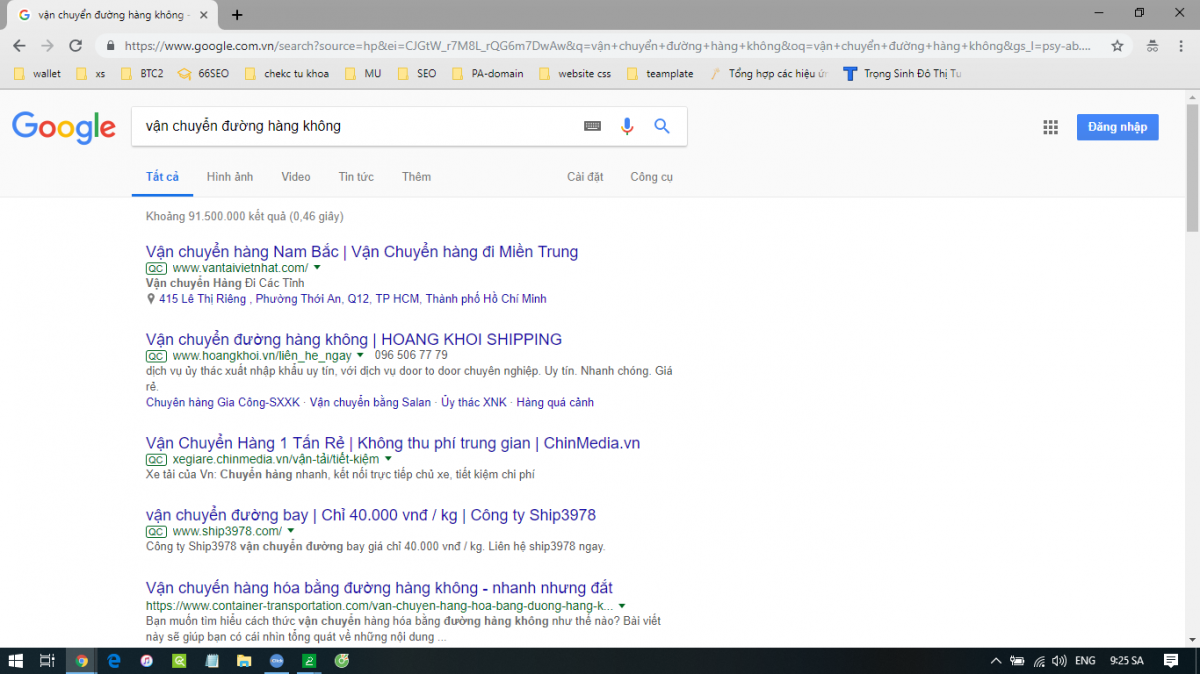The width and height of the screenshot is (1200, 674).
Task: Open the "Công cụ" search tools
Action: [x=651, y=177]
